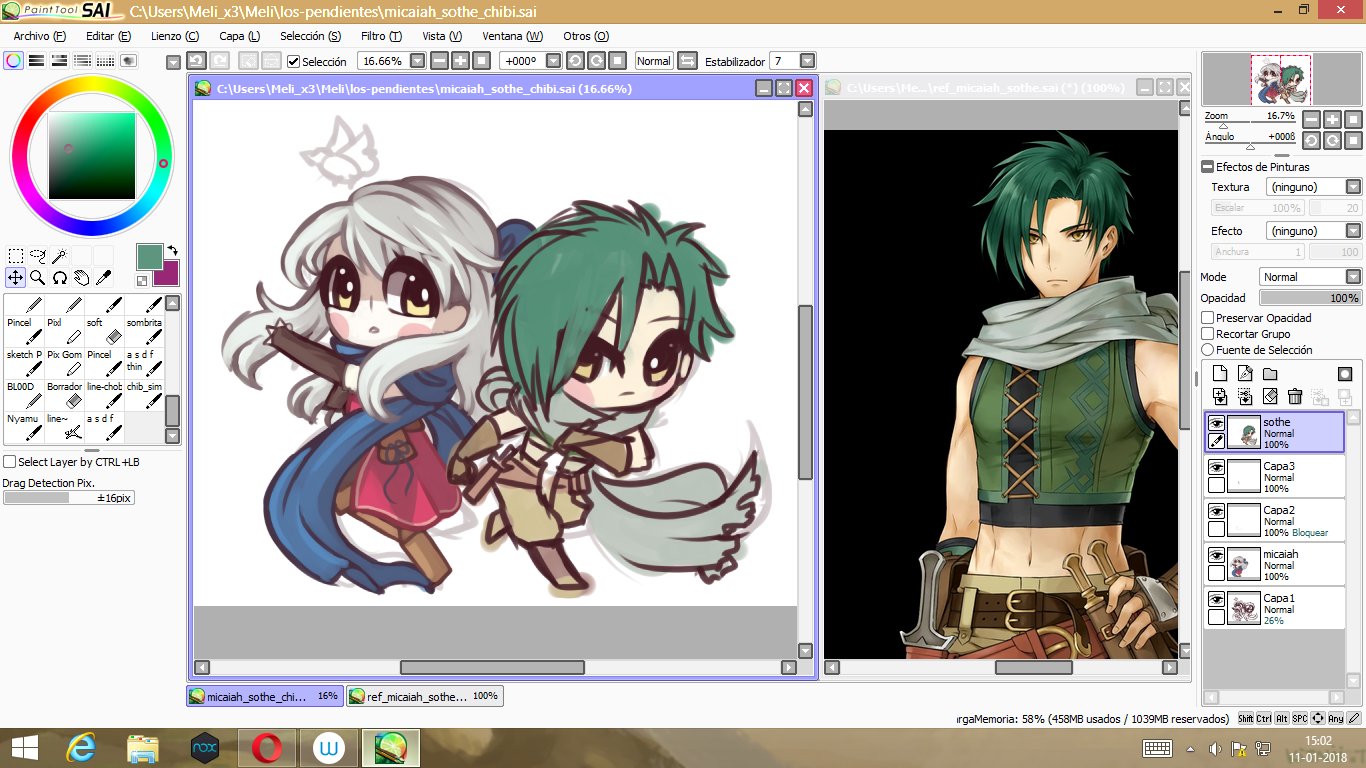1366x768 pixels.
Task: Open the Archivo menu
Action: tap(39, 36)
